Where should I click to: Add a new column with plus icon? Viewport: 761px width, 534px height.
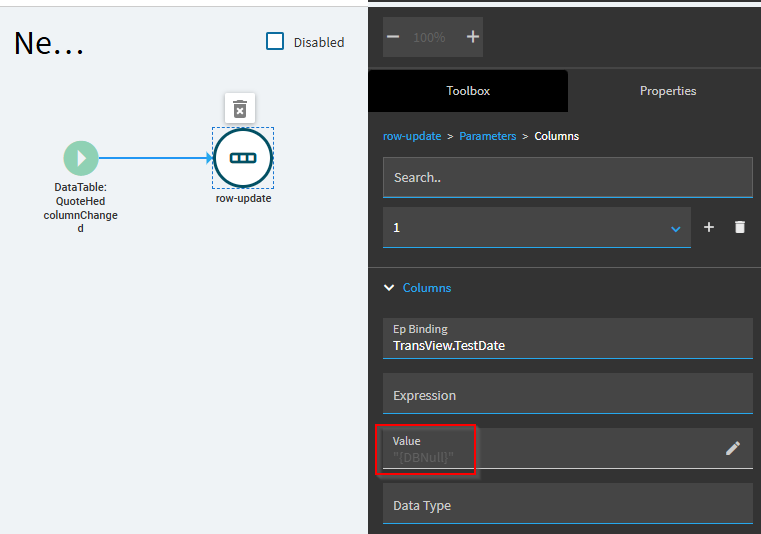click(709, 227)
